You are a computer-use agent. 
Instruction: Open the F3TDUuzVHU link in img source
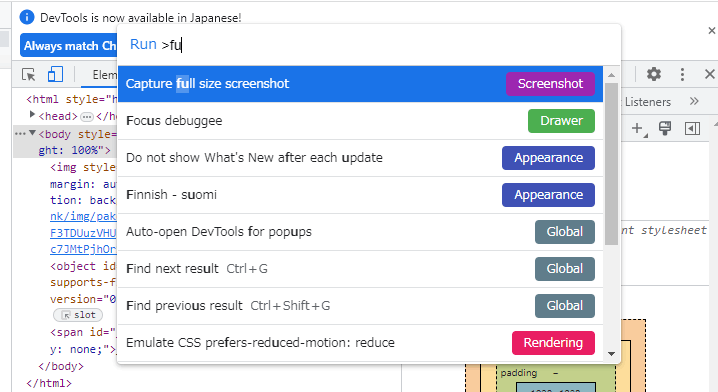83,233
